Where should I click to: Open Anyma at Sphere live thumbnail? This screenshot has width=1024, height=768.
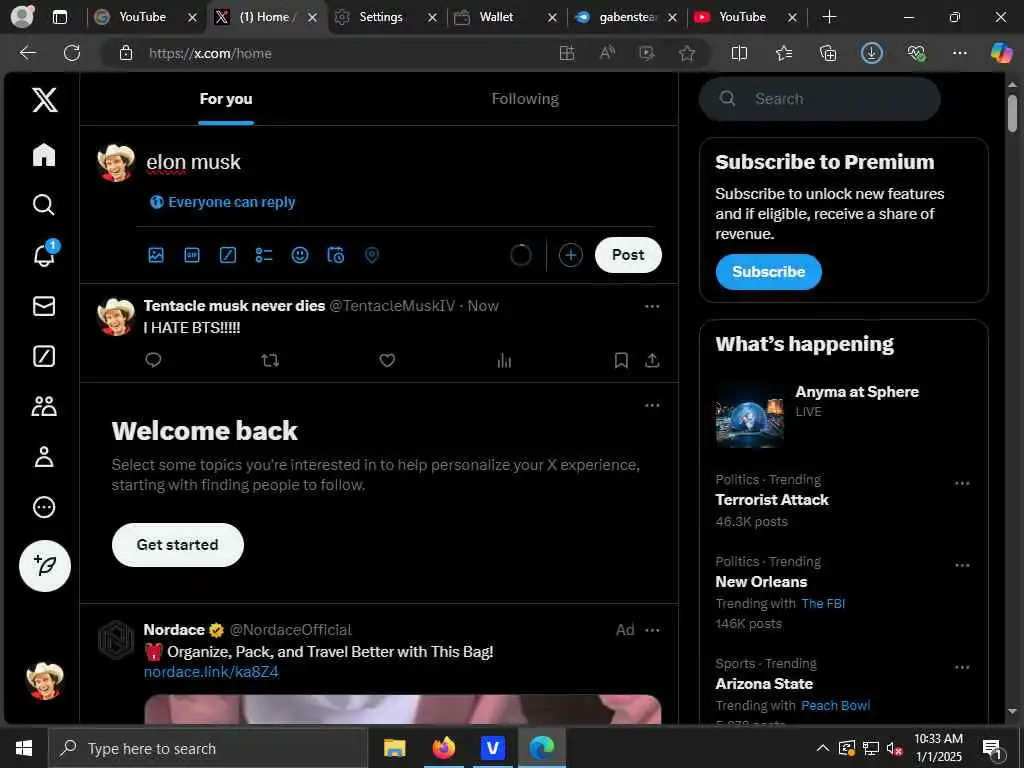tap(749, 415)
